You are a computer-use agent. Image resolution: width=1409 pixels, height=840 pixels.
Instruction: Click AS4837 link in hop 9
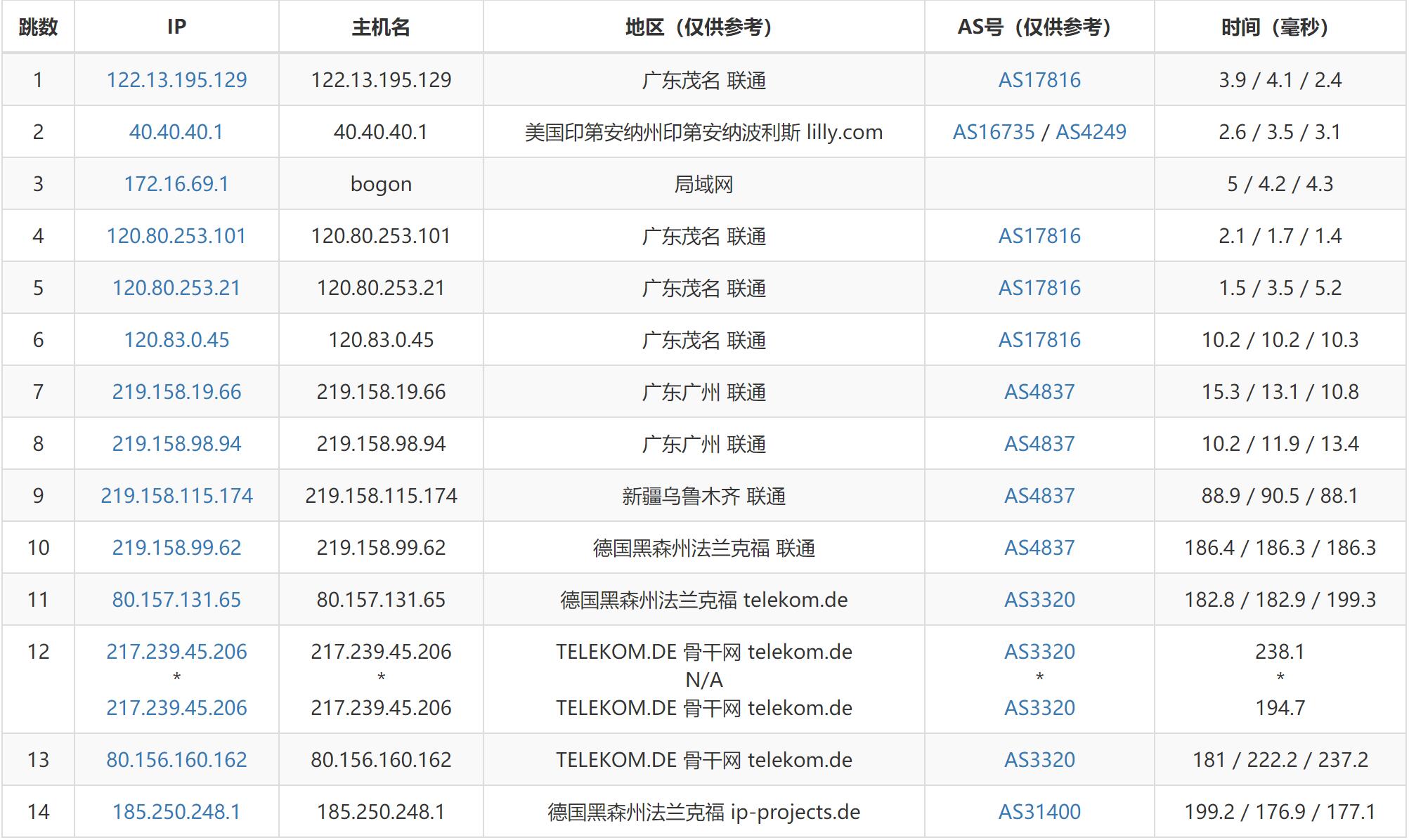click(1039, 496)
